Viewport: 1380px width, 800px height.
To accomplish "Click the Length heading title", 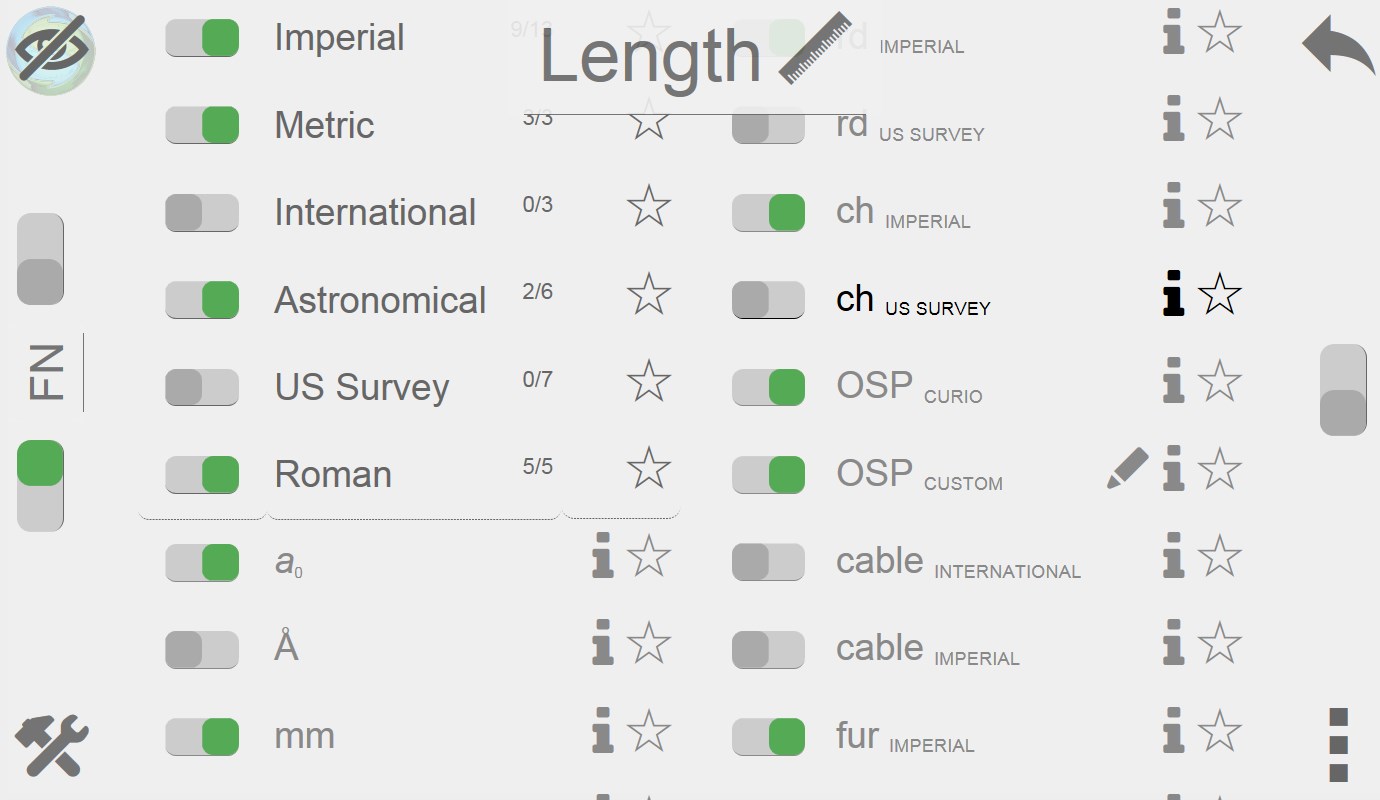I will coord(650,57).
